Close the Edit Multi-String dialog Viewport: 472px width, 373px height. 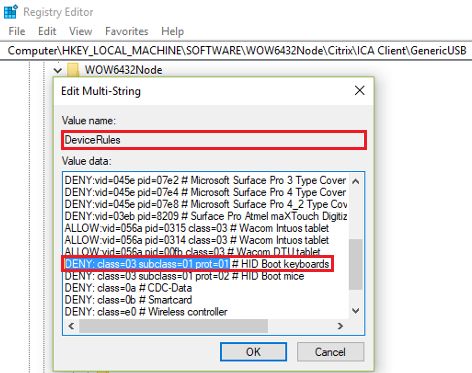(360, 90)
